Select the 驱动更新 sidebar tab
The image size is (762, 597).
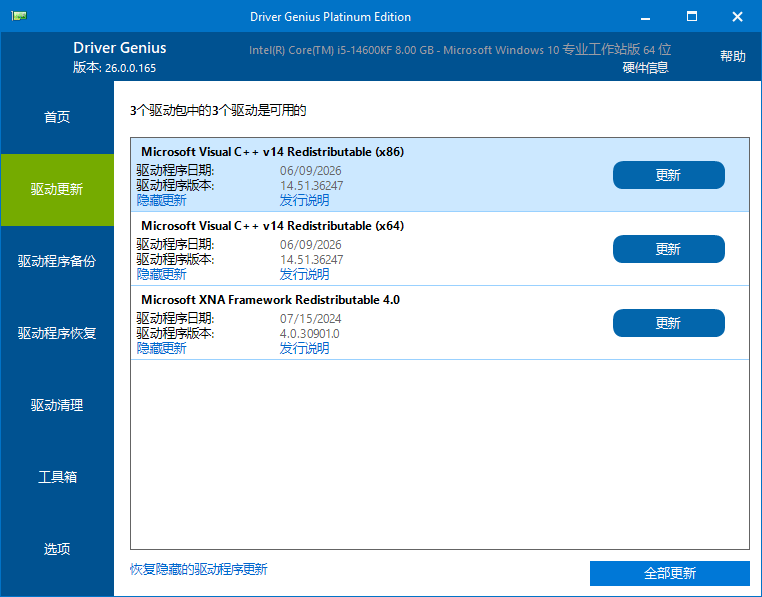point(57,189)
